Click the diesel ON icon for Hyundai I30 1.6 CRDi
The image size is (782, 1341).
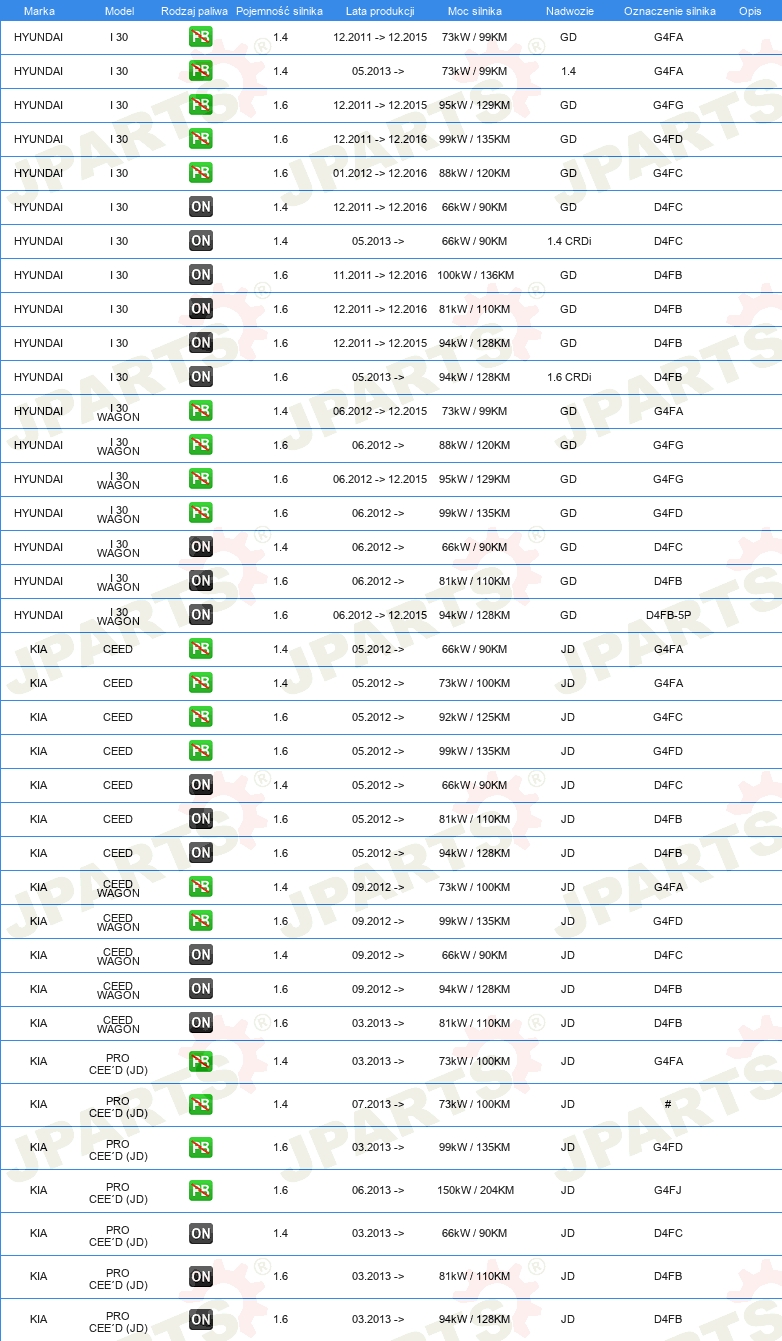coord(201,377)
